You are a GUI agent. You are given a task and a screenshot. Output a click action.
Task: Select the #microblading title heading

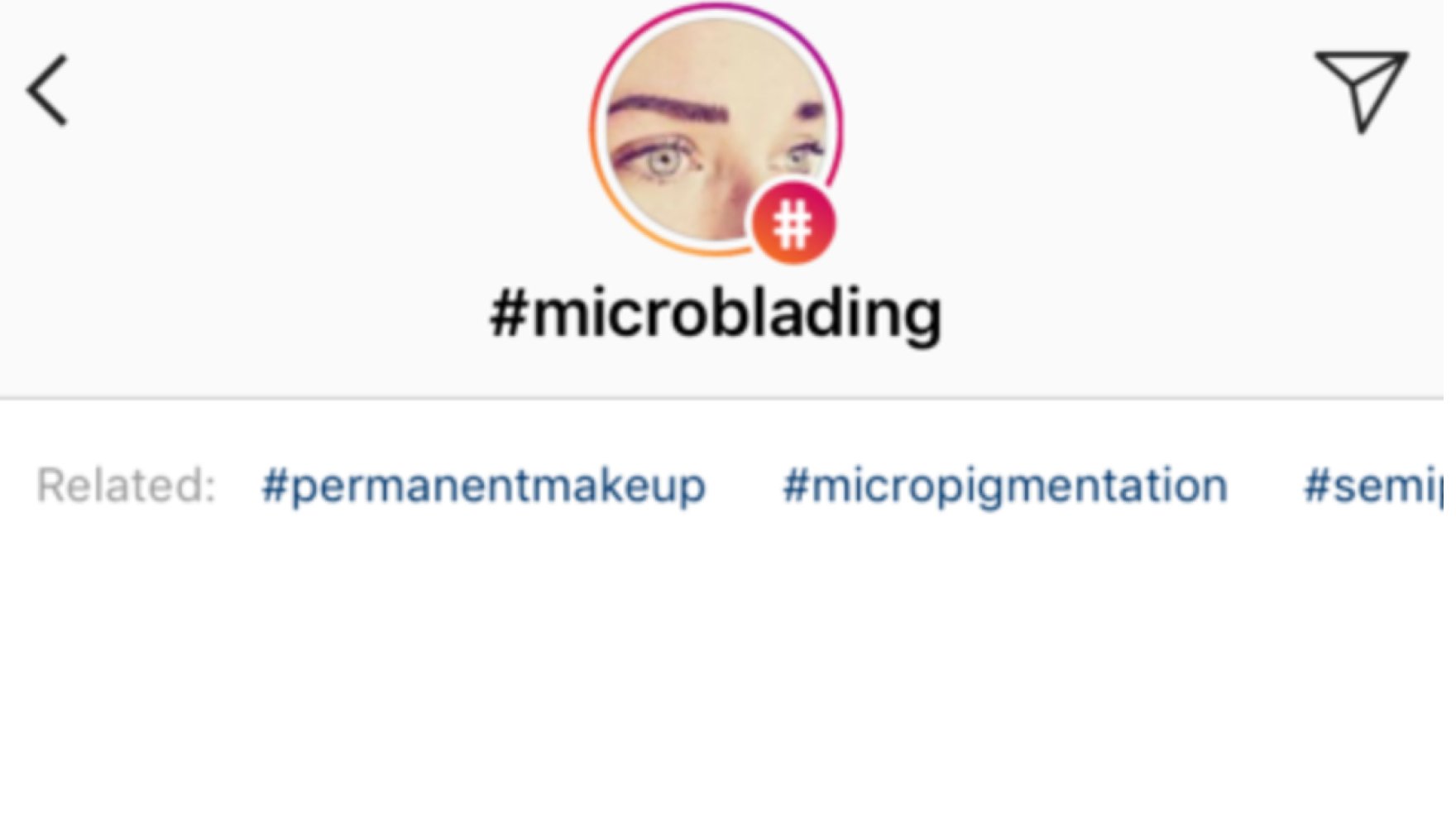tap(716, 313)
